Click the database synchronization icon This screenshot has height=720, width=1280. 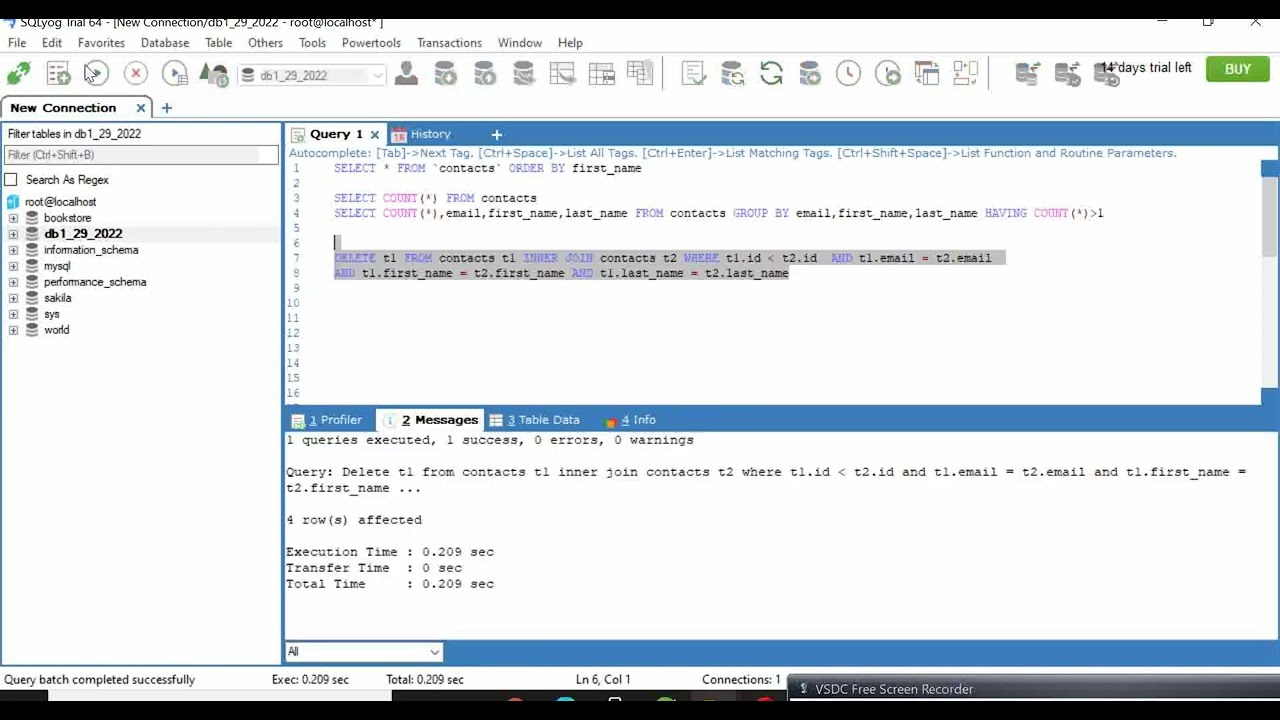click(732, 74)
